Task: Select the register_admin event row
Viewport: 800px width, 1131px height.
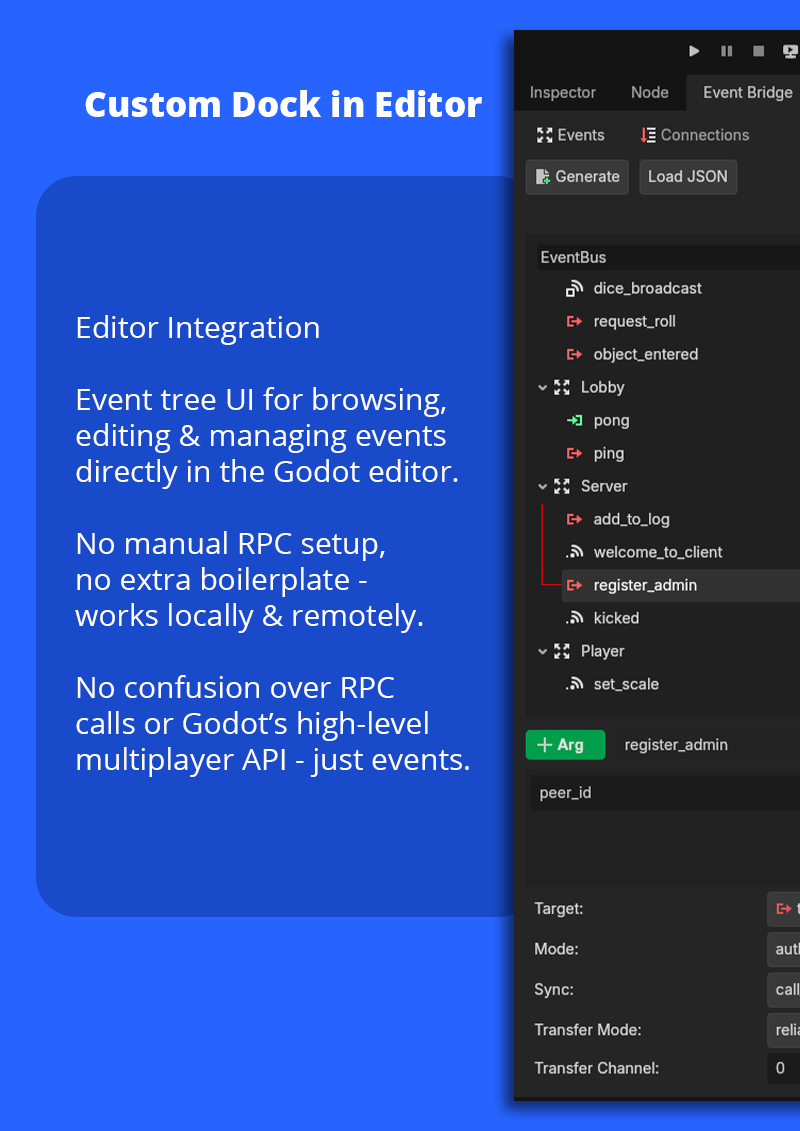Action: [680, 585]
